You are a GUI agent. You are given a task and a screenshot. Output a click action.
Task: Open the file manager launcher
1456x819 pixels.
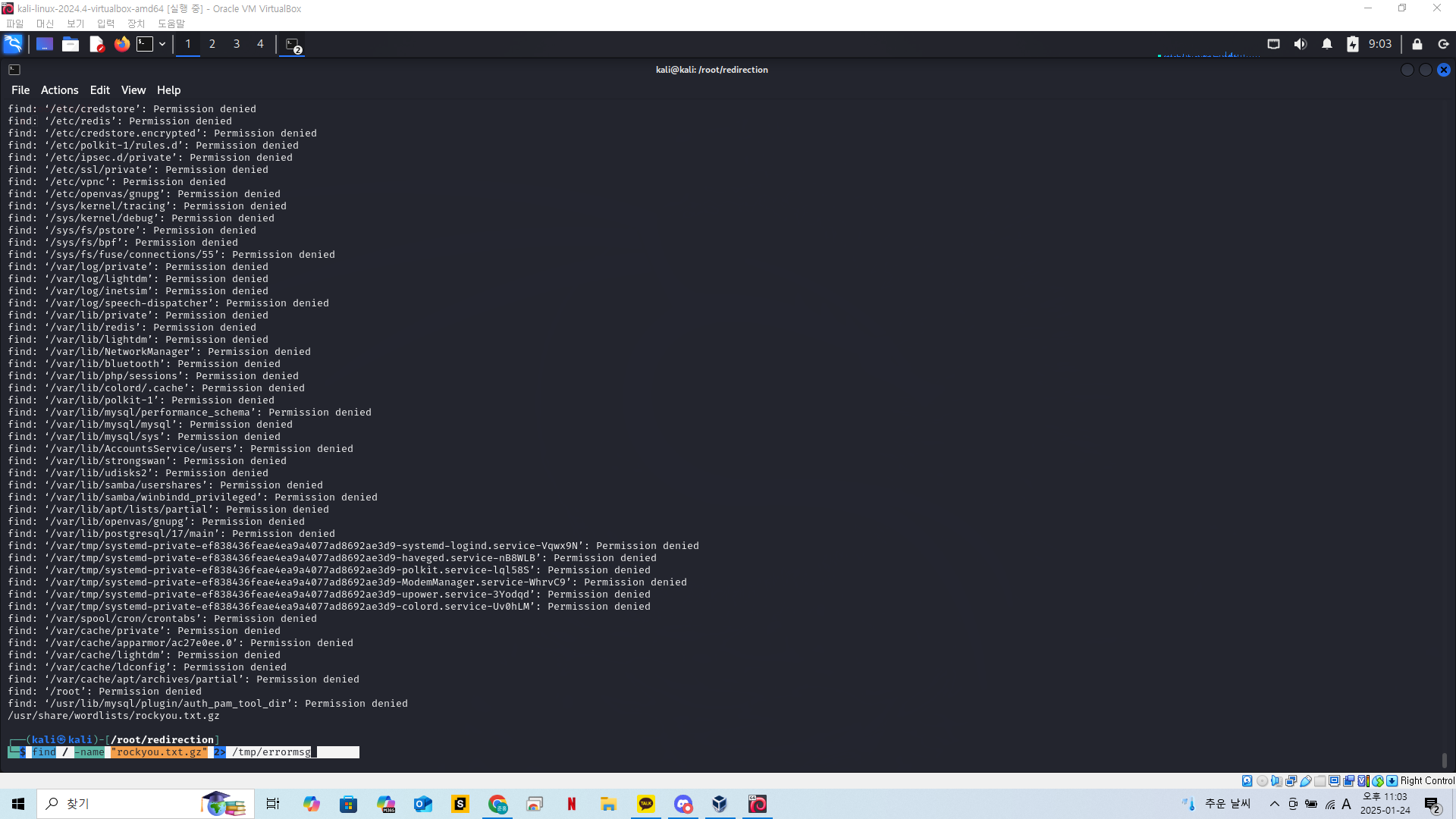pyautogui.click(x=71, y=44)
